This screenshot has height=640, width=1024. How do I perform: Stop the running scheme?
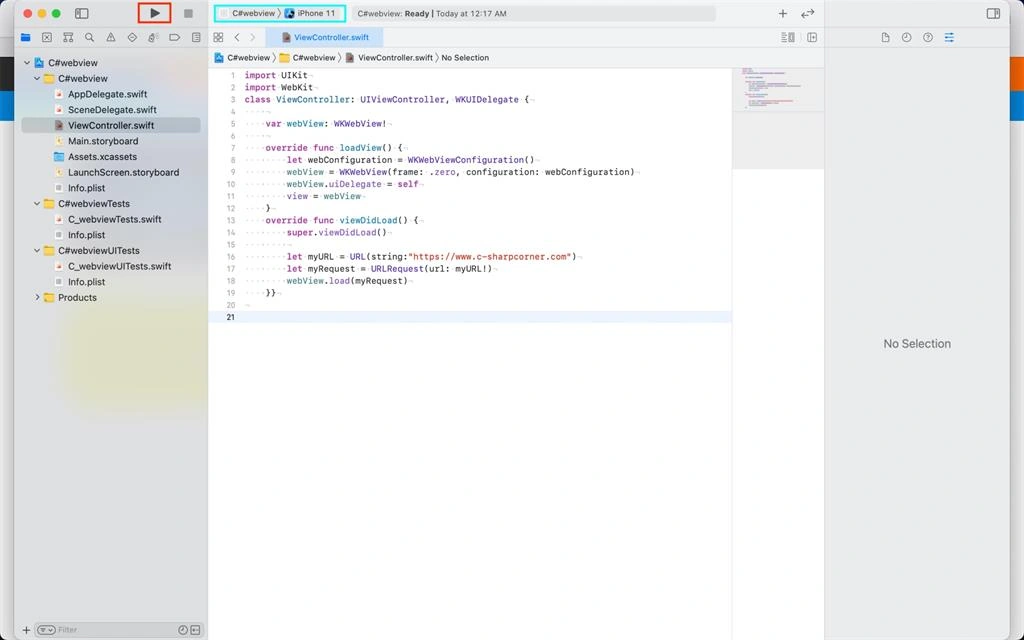[x=188, y=13]
